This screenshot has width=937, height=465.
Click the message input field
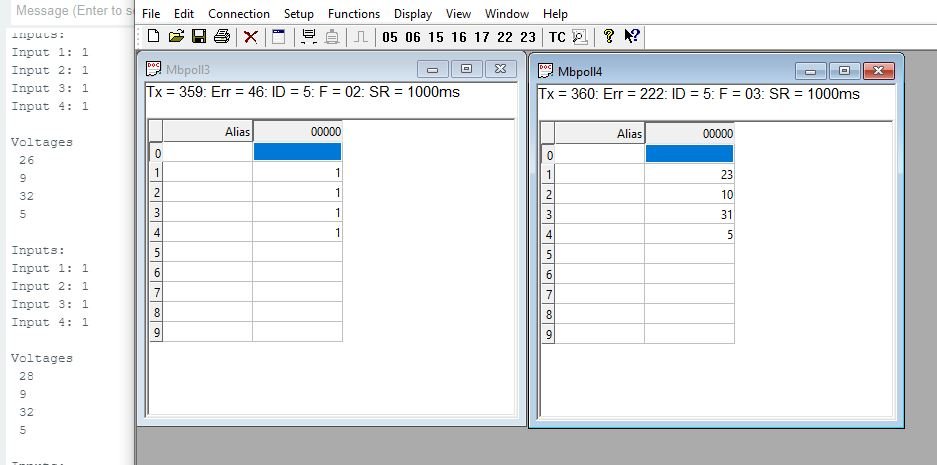68,11
